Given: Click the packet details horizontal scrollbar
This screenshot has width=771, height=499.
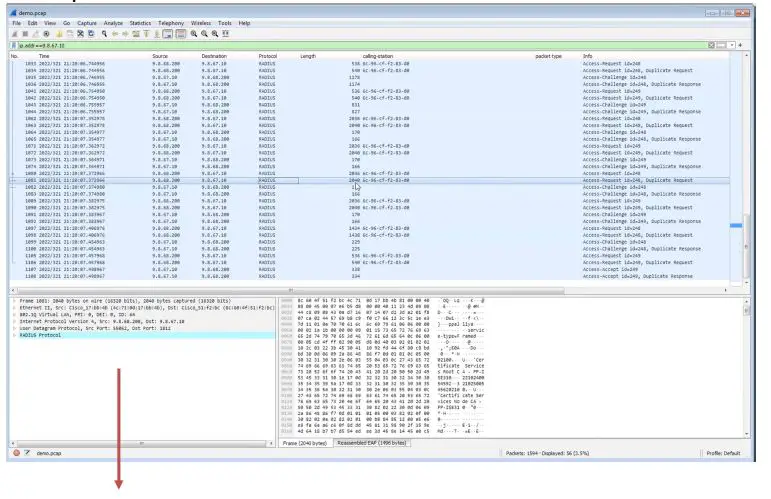Looking at the screenshot, I should [142, 443].
